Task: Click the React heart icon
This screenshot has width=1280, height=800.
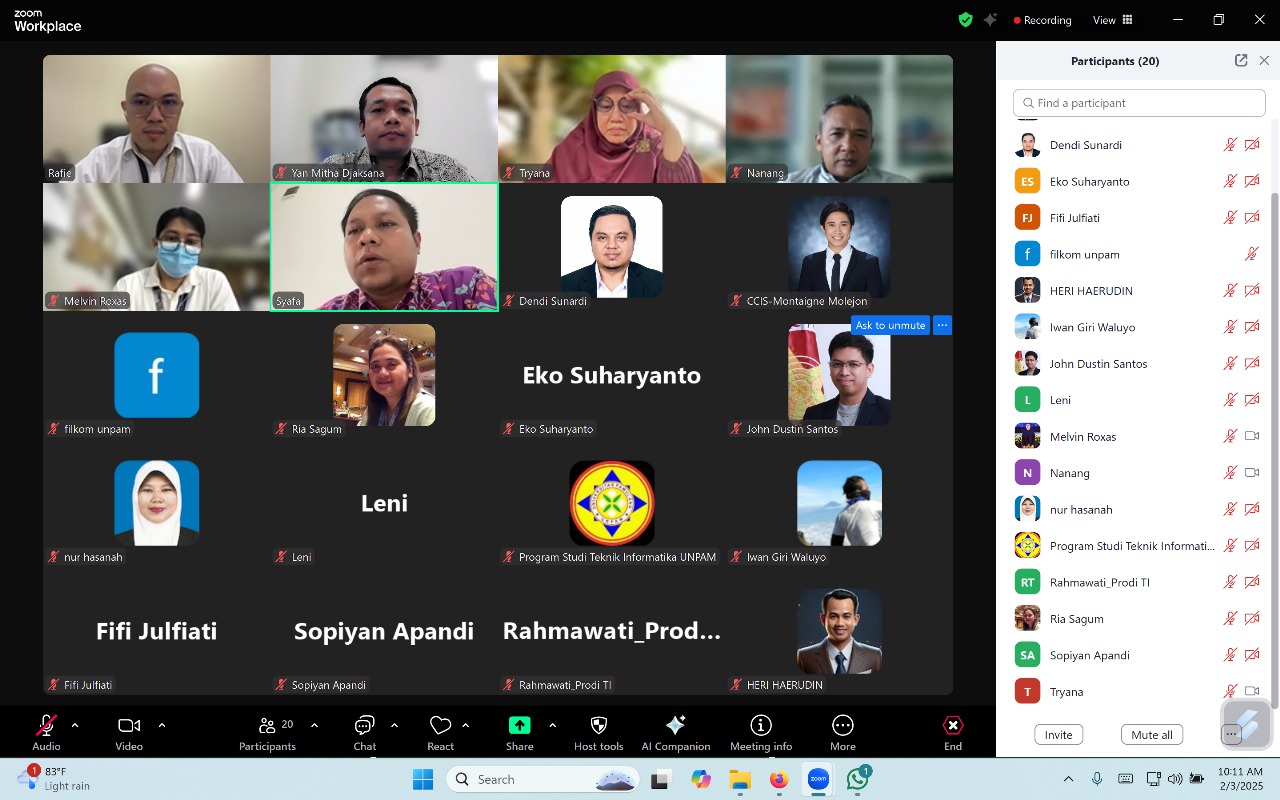Action: coord(440,726)
